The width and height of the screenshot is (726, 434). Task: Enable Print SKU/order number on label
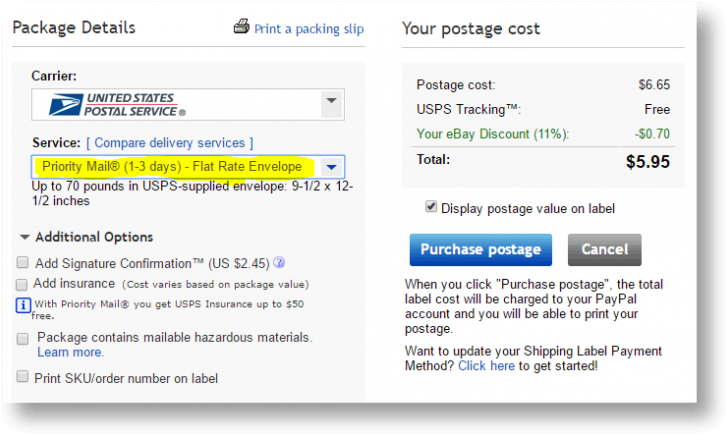click(x=22, y=377)
